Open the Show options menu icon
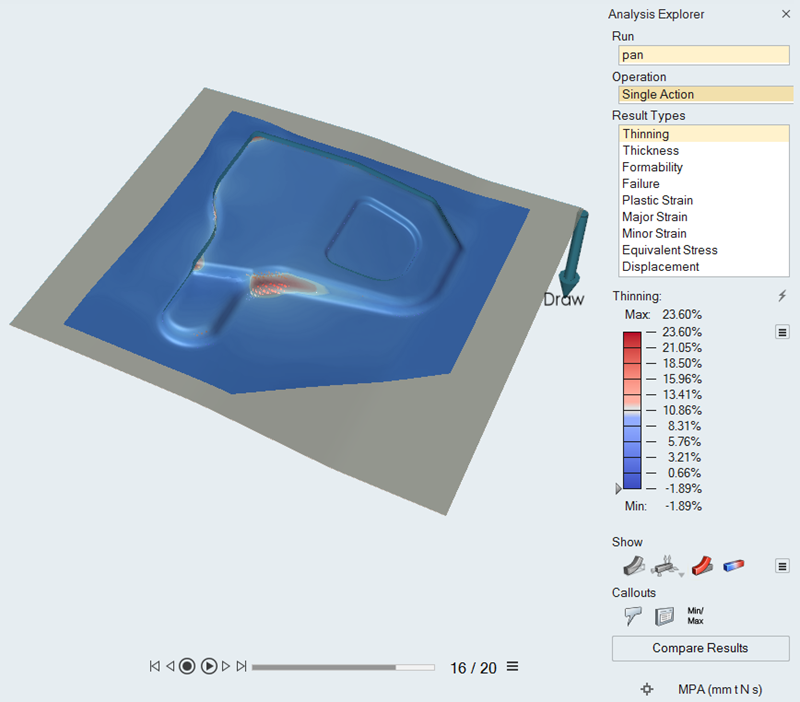 coord(783,566)
